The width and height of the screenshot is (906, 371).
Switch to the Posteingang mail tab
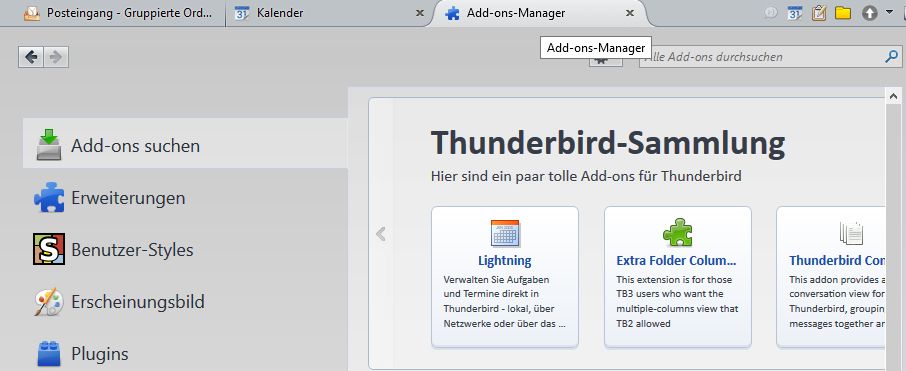118,13
